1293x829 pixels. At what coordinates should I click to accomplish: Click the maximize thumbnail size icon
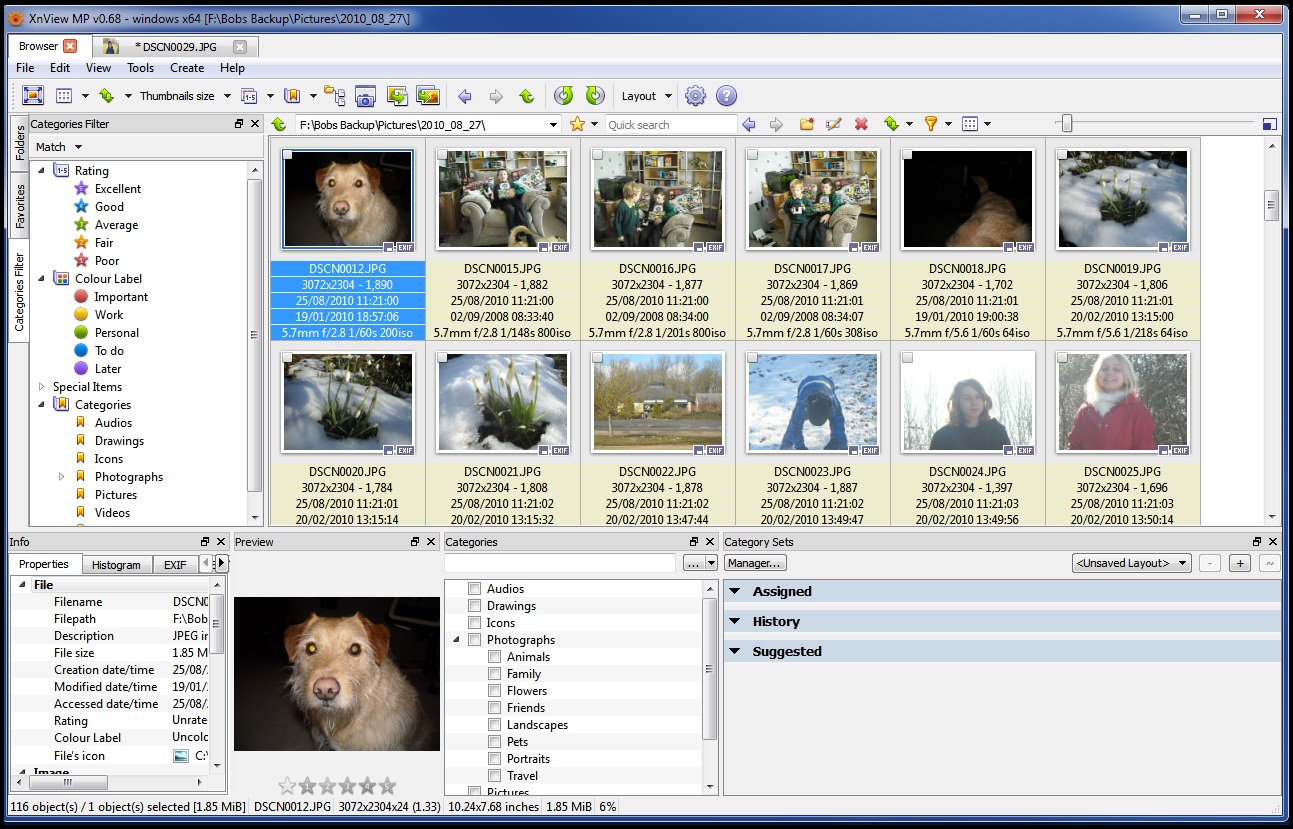tap(1270, 124)
